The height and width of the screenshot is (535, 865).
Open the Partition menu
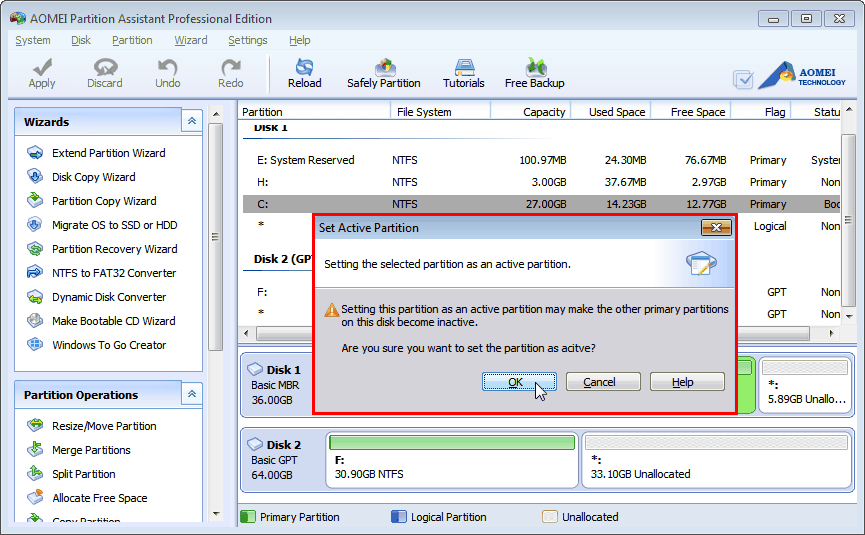coord(132,40)
